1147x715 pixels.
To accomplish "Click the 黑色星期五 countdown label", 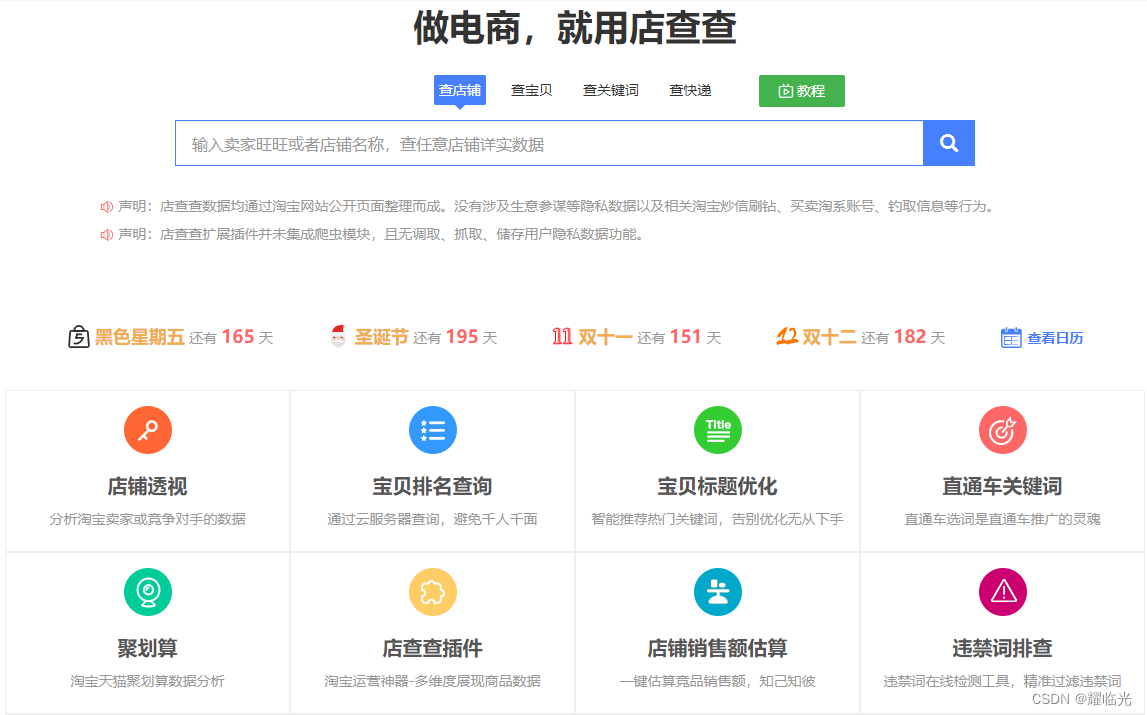I will click(139, 337).
